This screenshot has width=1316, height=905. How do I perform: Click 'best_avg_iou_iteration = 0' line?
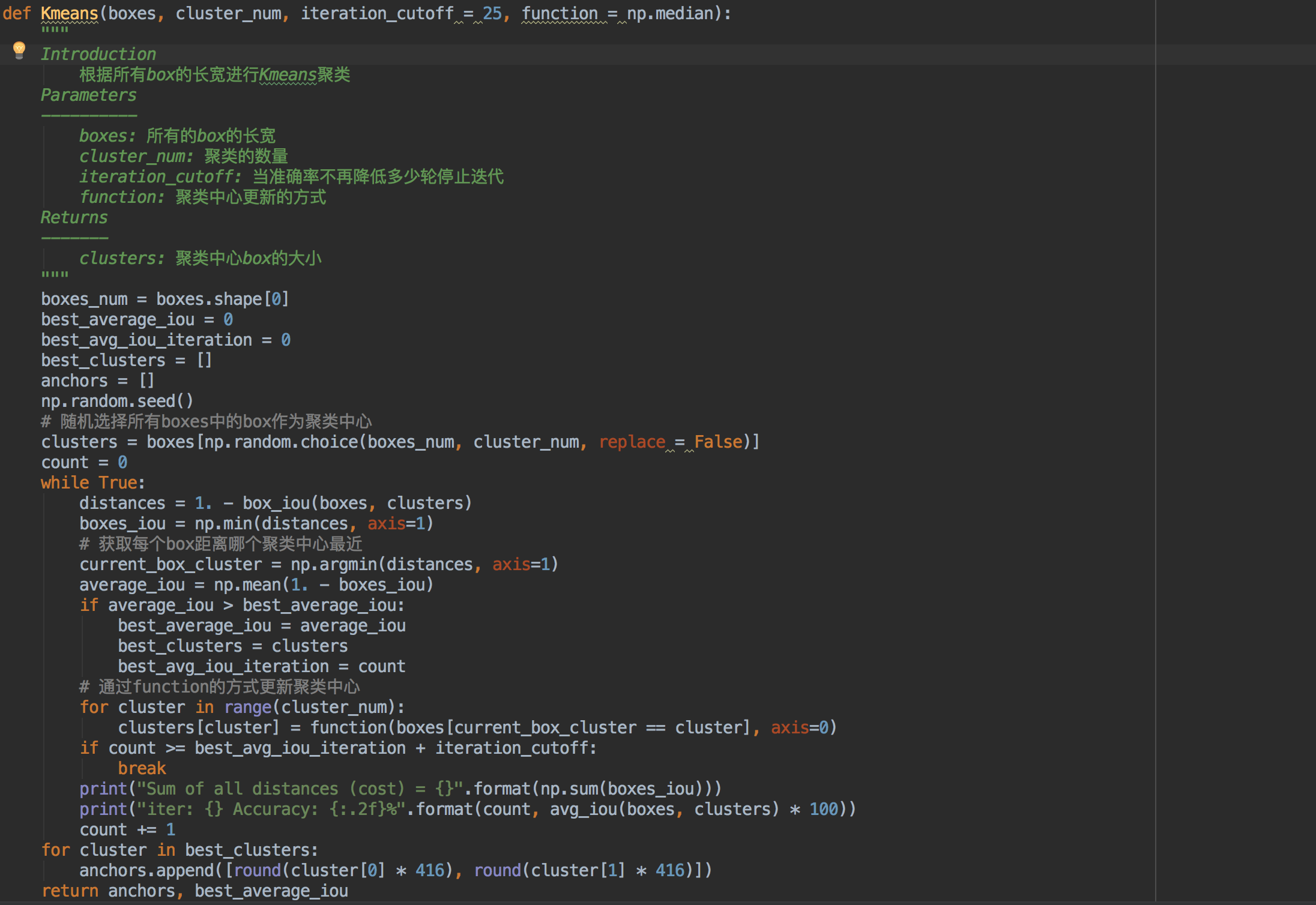166,340
